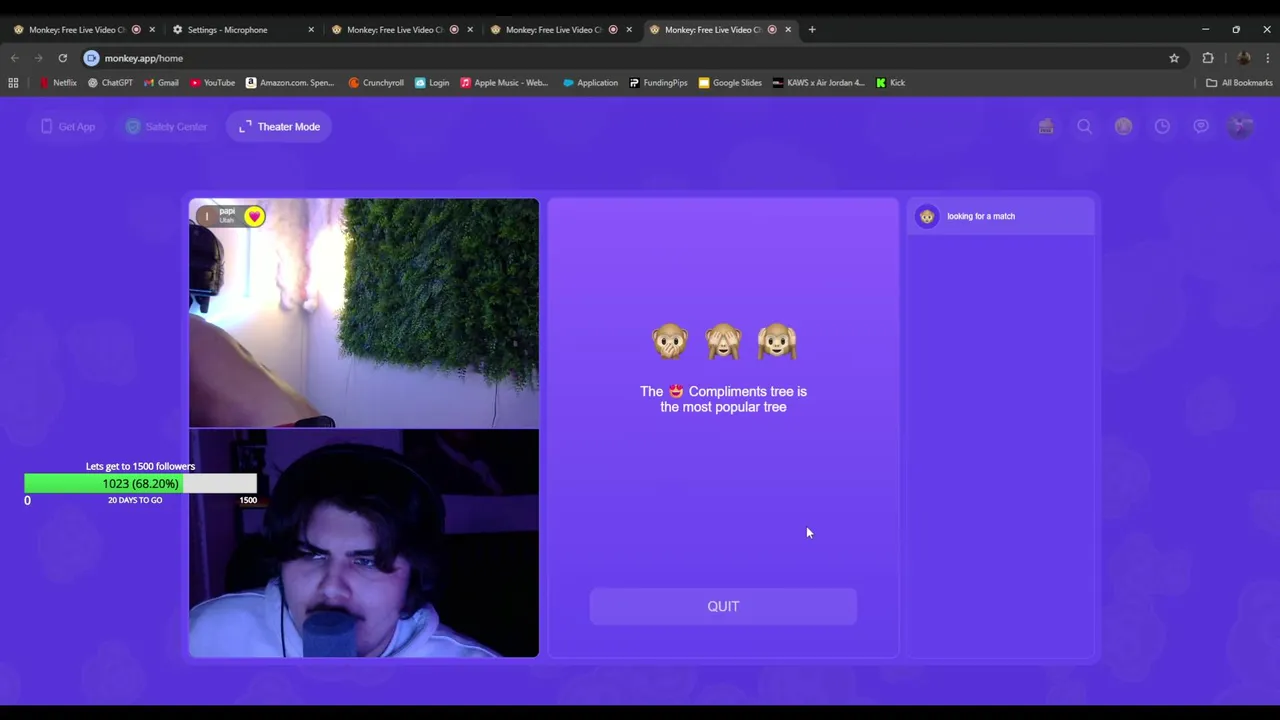Click the green follower goal progress bar
The width and height of the screenshot is (1280, 720).
140,484
